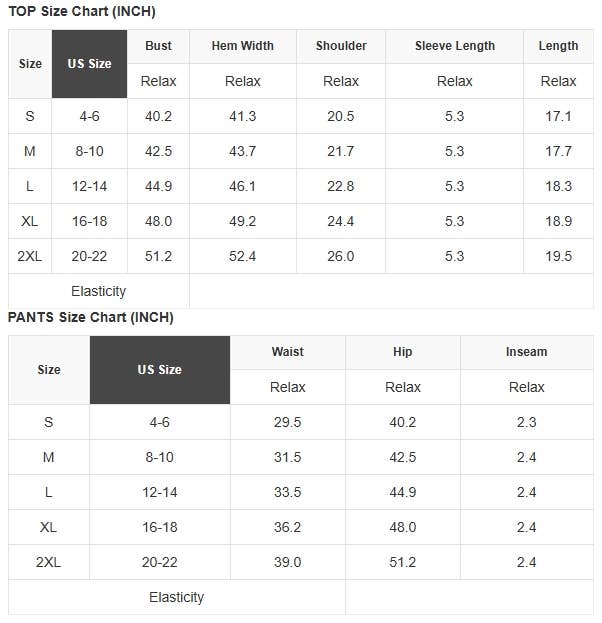Image resolution: width=602 pixels, height=623 pixels.
Task: Click the 36.2 waist value for XL
Action: click(x=288, y=527)
